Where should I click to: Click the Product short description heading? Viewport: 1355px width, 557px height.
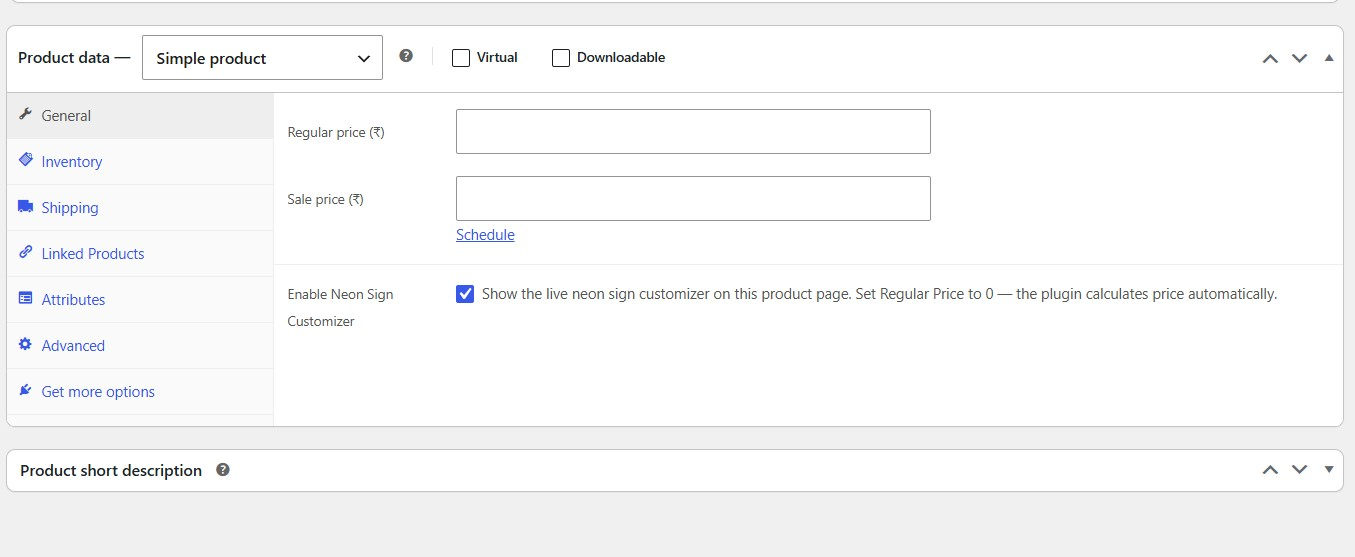coord(111,470)
